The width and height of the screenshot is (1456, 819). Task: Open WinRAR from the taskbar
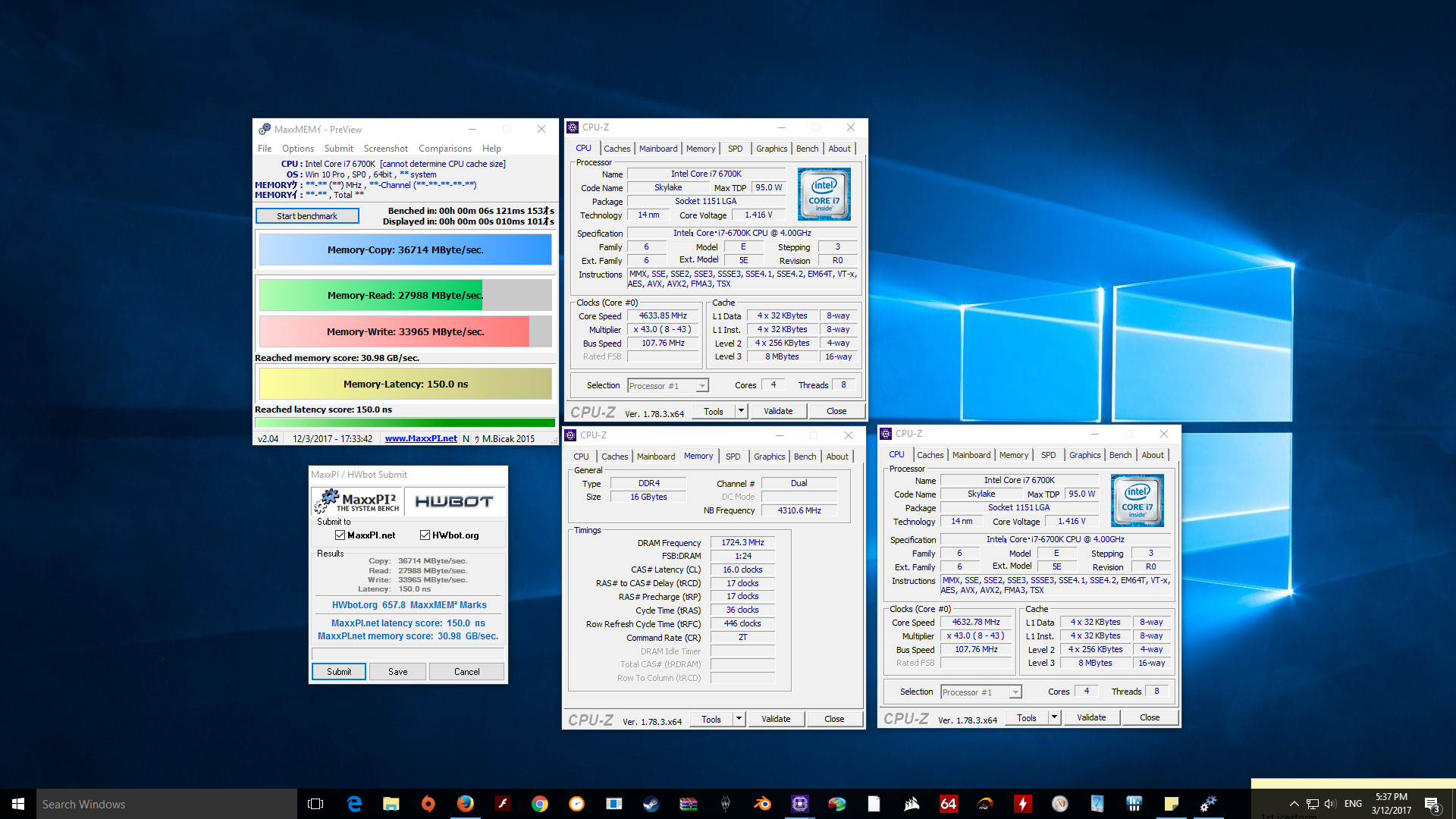689,804
